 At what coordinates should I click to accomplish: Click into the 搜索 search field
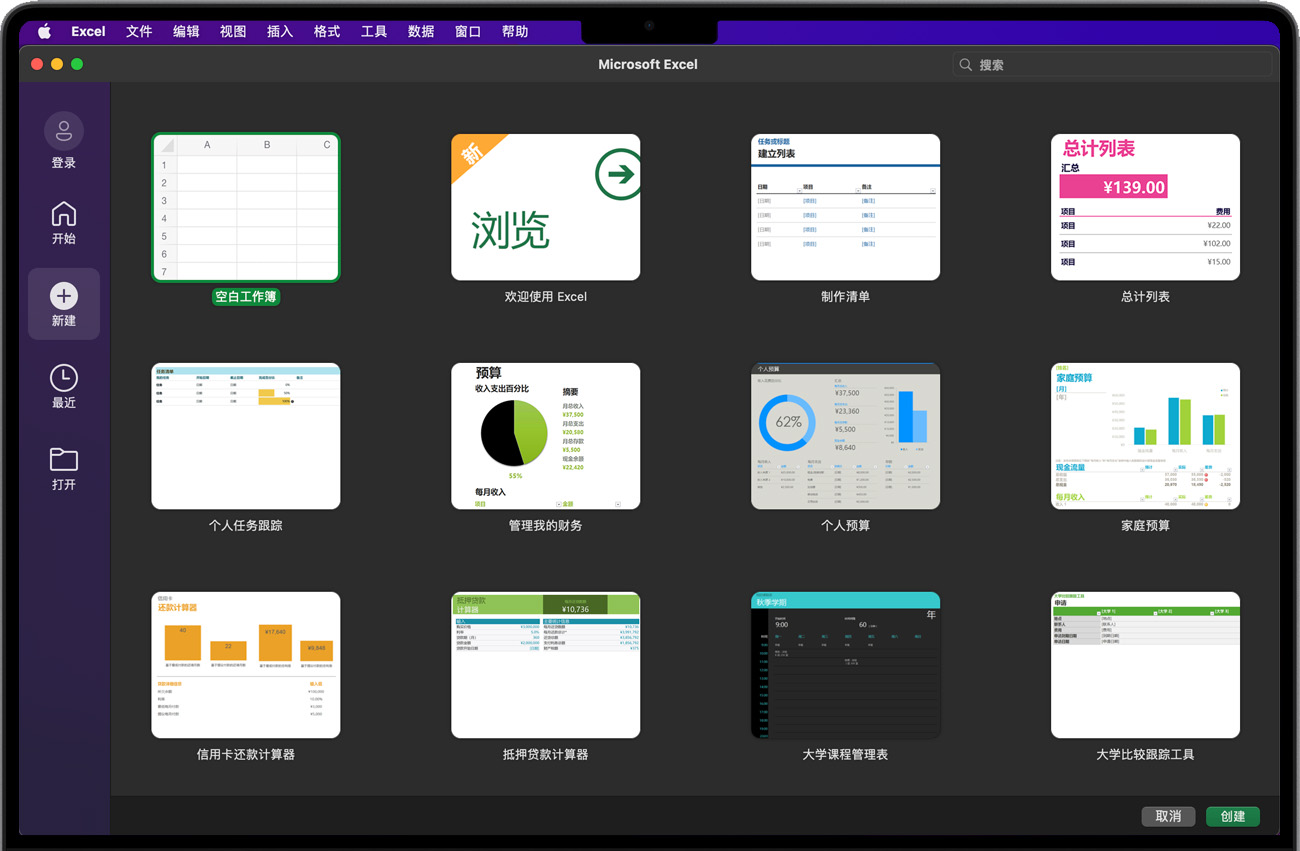tap(1110, 65)
